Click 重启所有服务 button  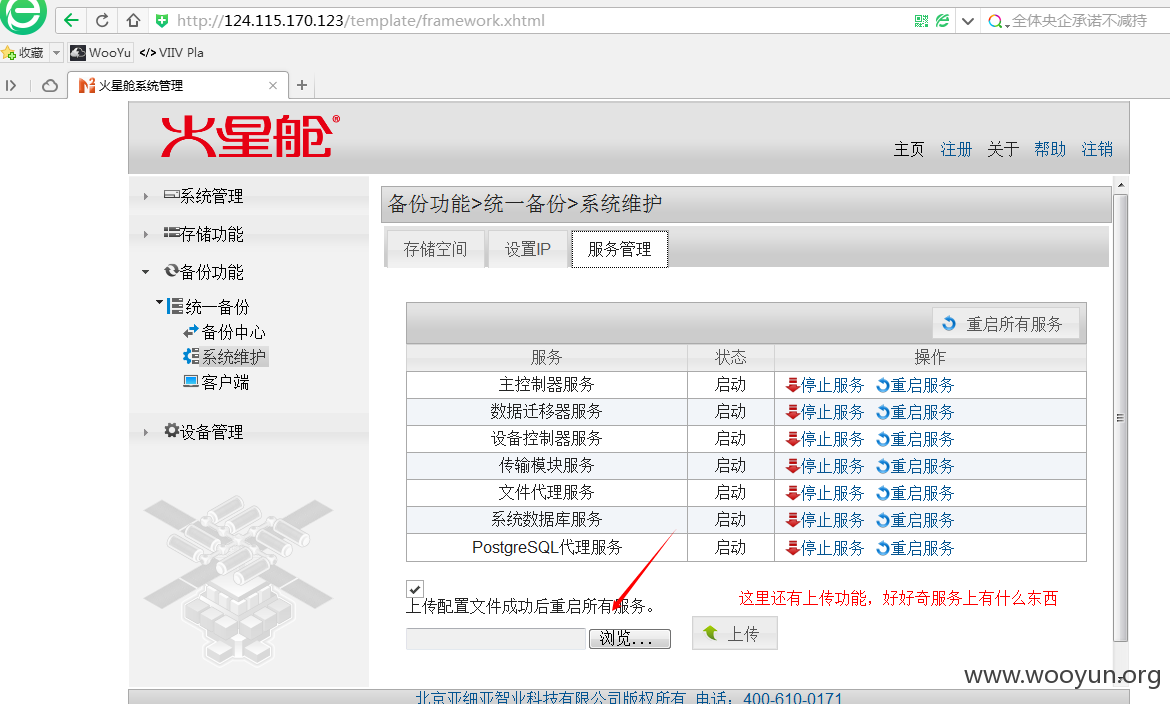1005,323
